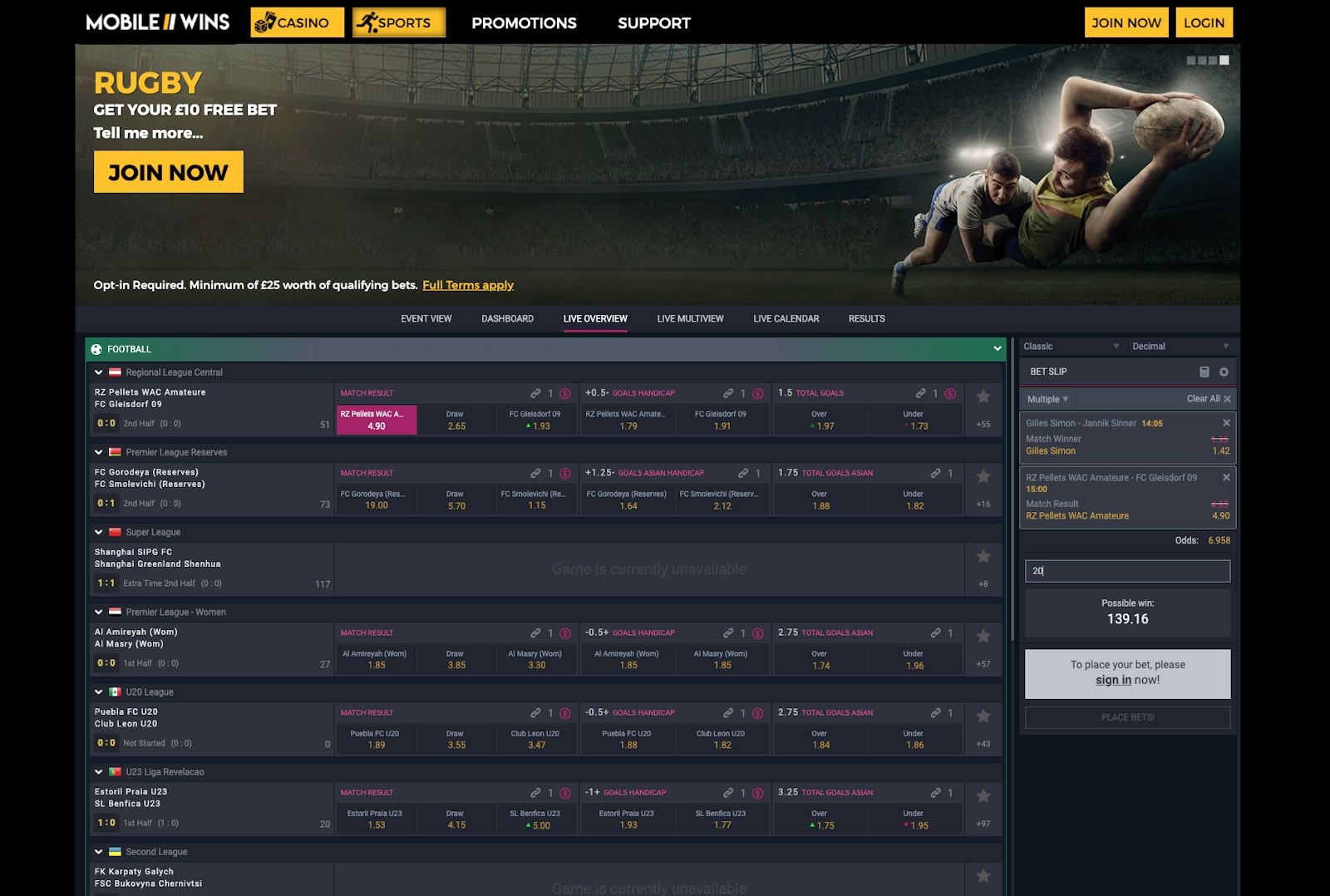Image resolution: width=1330 pixels, height=896 pixels.
Task: Click the chain link icon beside MATCH RESULT
Action: (535, 392)
